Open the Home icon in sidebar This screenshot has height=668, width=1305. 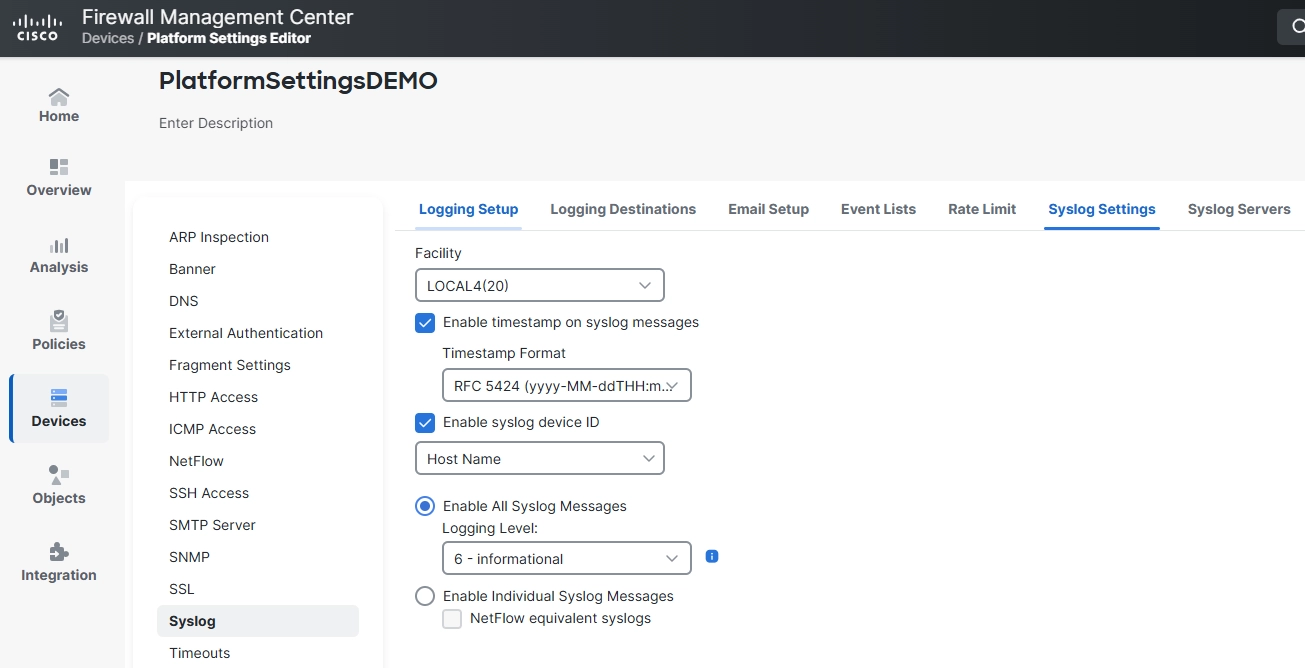point(59,97)
